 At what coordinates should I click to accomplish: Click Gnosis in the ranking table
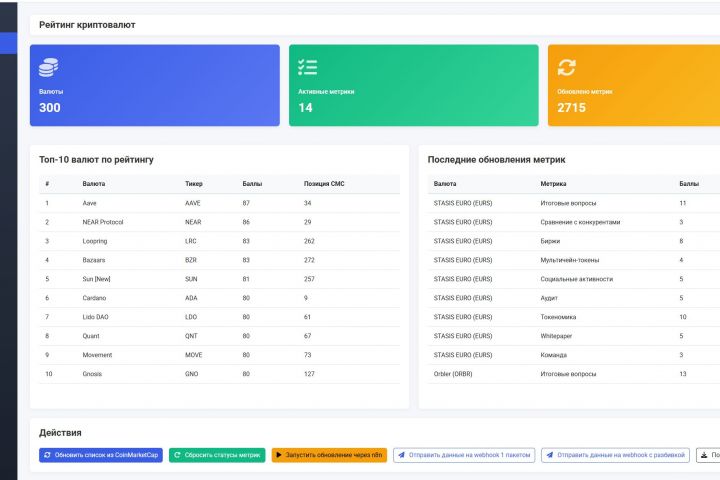point(92,374)
